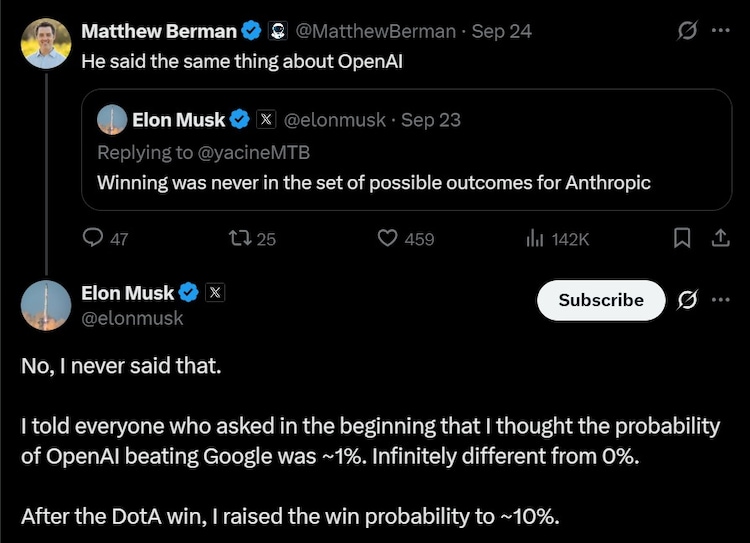Repost Matthew Berman's tweet with 25 reposts
Screen dimensions: 750x543
[x=240, y=238]
